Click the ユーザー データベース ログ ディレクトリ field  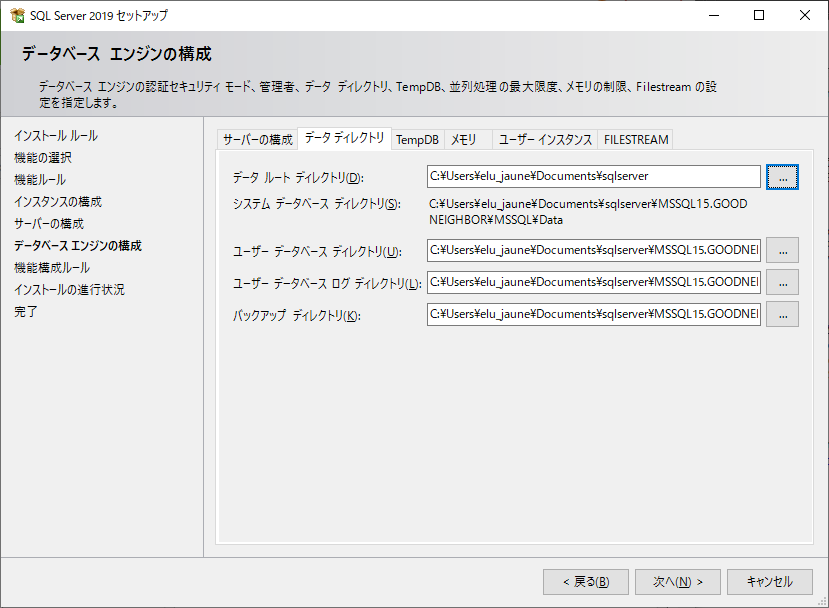594,282
